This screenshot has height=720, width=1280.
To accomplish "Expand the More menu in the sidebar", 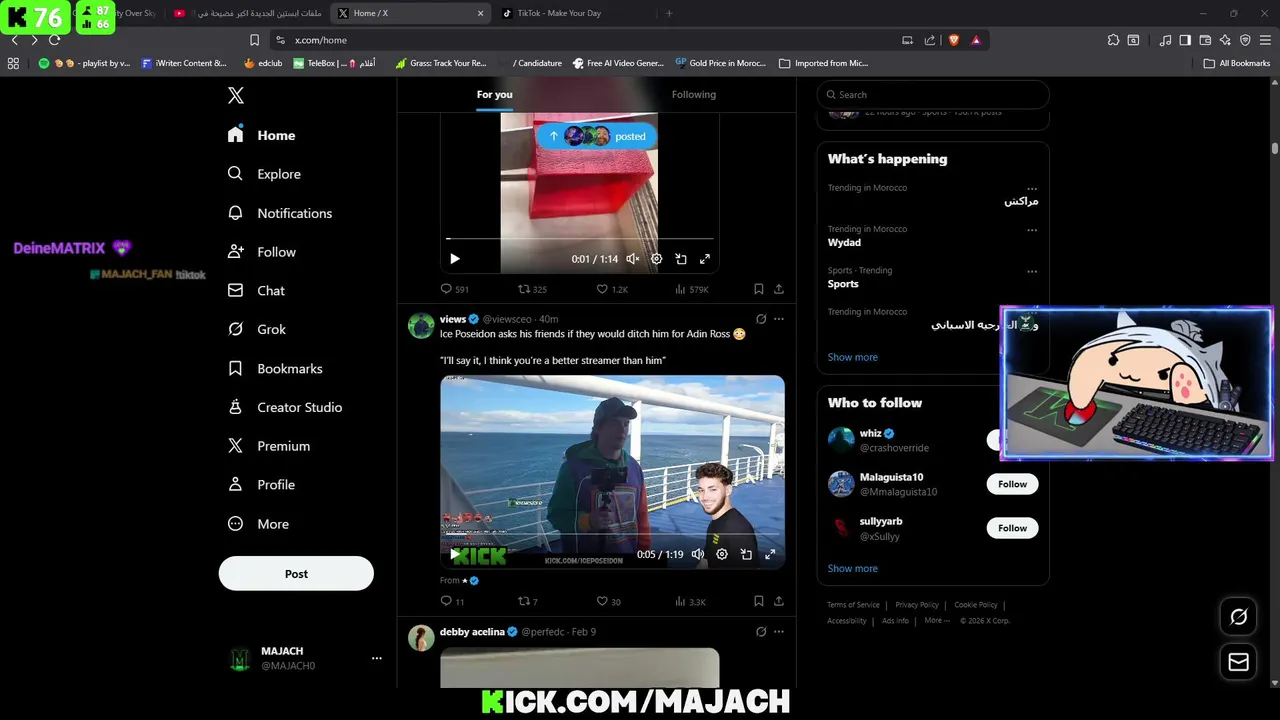I will click(258, 524).
